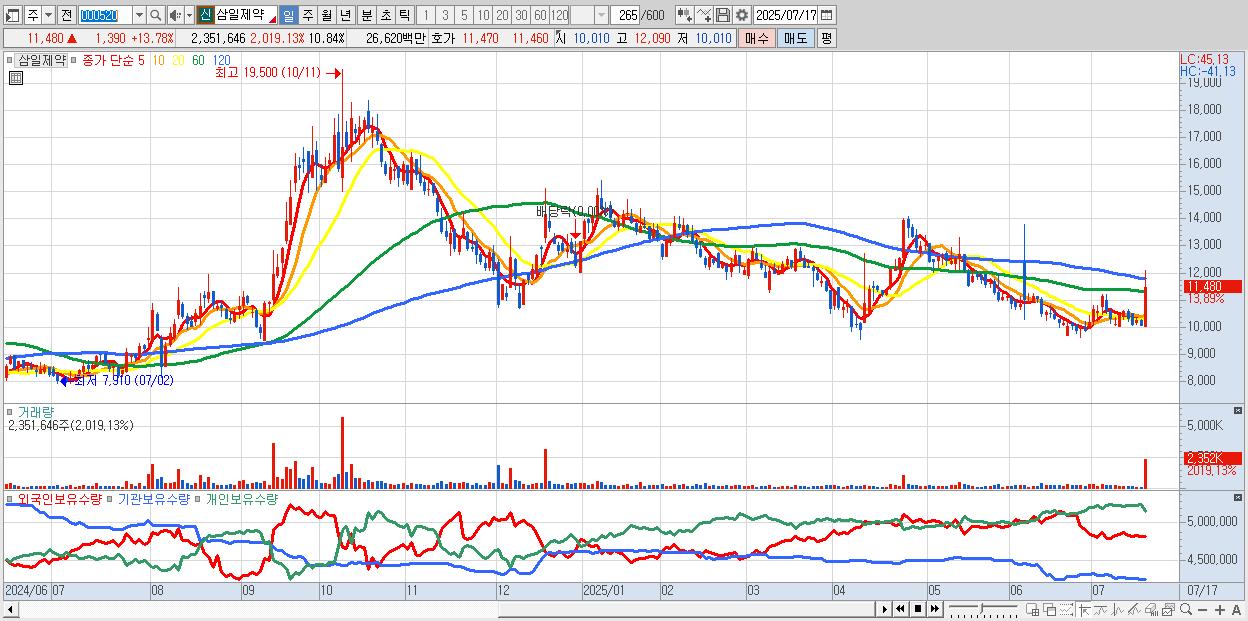Click the 거래량 volume panel label
The height and width of the screenshot is (621, 1248).
point(35,411)
